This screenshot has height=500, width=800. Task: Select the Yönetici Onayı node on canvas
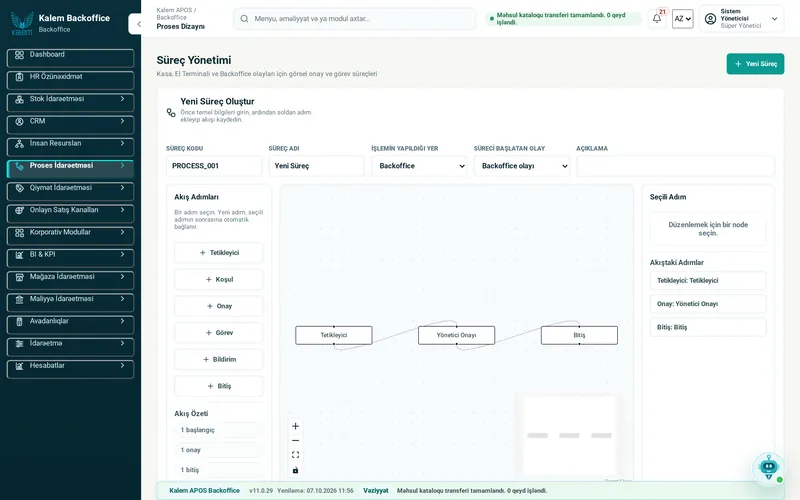pyautogui.click(x=457, y=335)
